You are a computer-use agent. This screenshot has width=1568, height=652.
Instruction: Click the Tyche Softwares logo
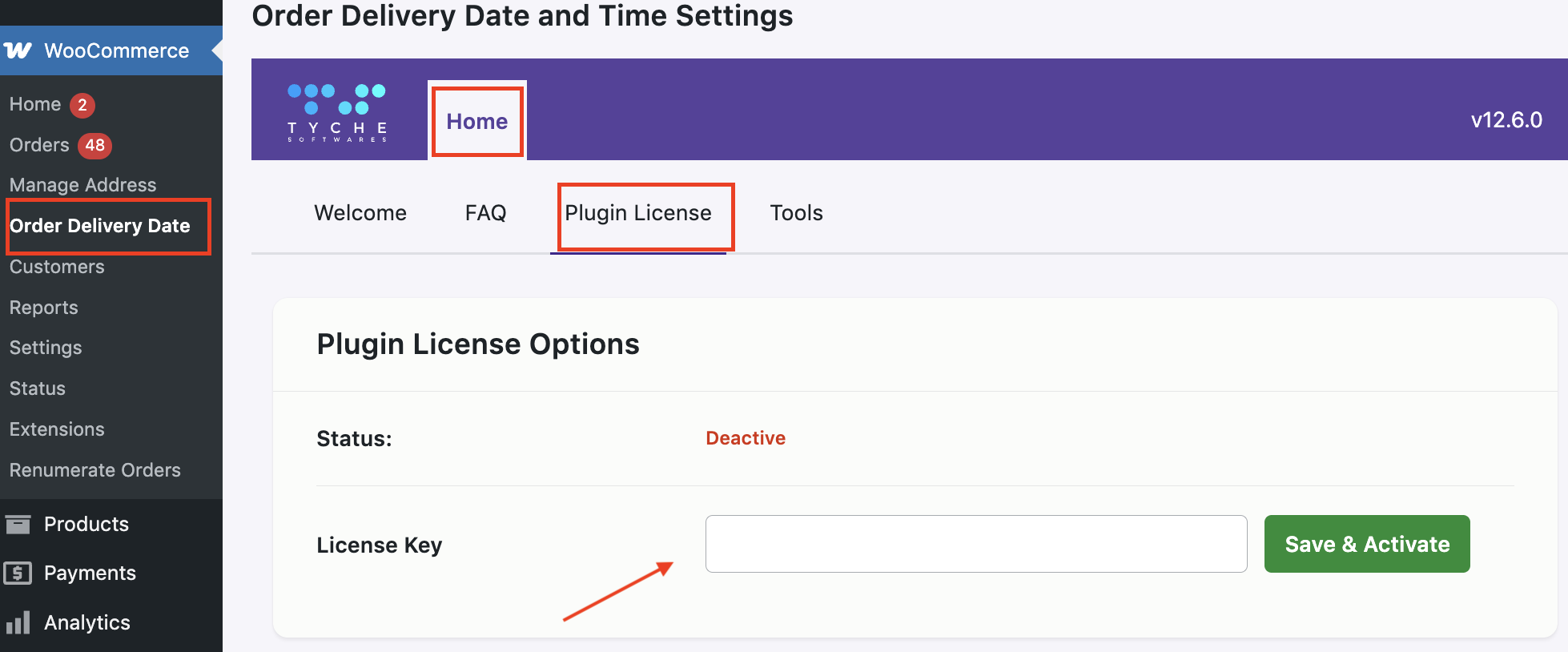(x=338, y=113)
